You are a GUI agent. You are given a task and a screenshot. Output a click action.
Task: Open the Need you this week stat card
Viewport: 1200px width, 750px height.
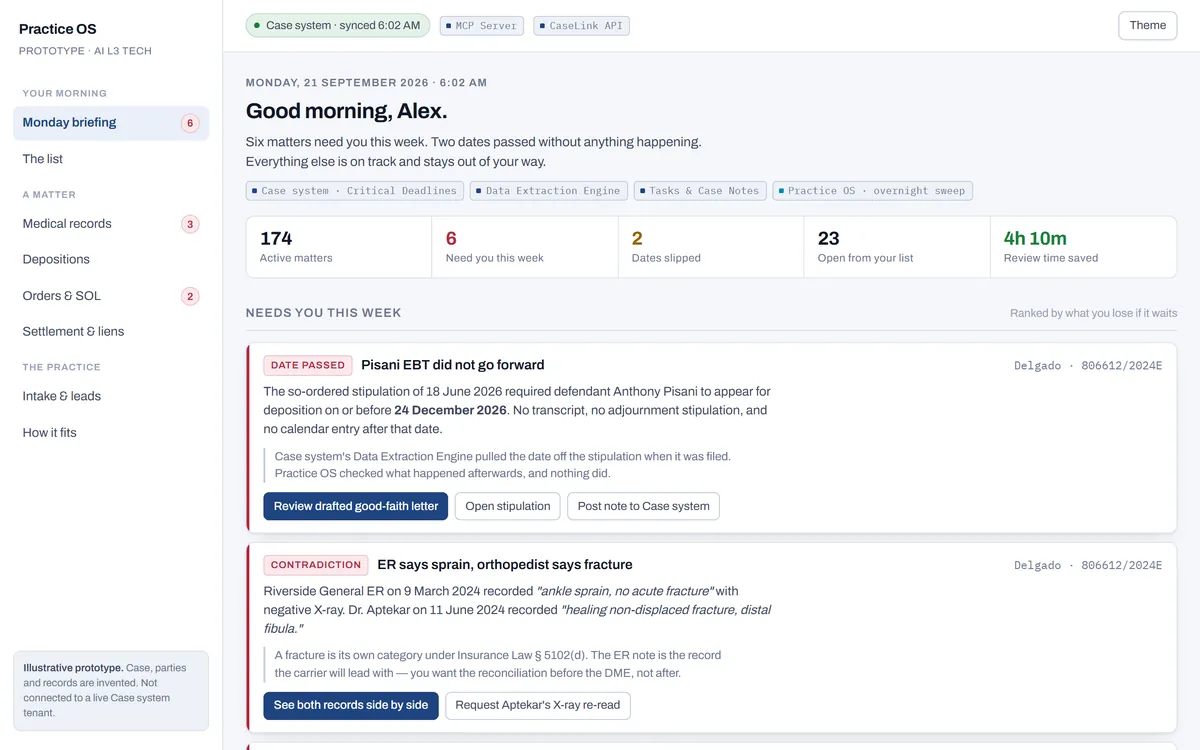pos(525,248)
